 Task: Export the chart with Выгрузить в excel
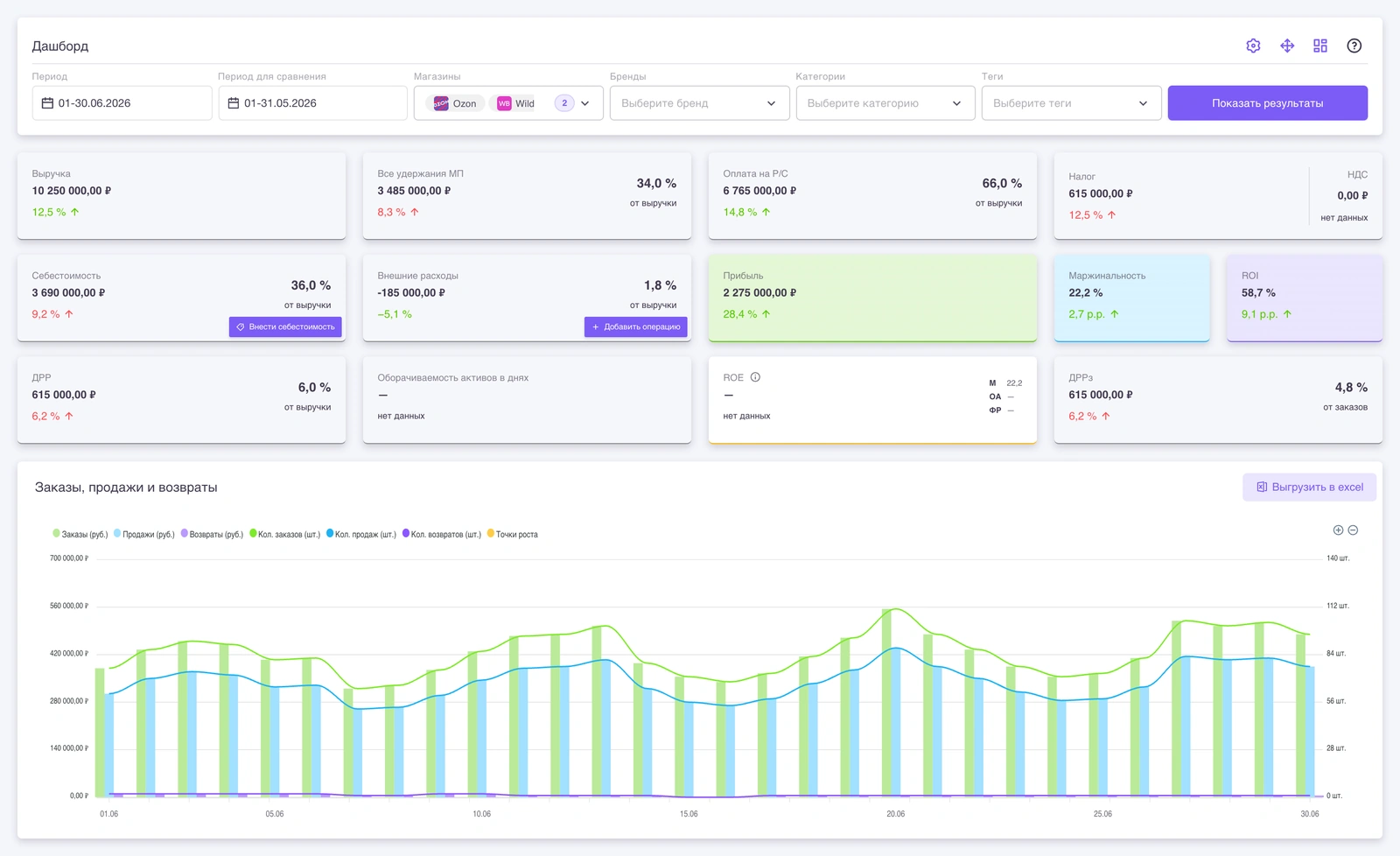[x=1309, y=488]
